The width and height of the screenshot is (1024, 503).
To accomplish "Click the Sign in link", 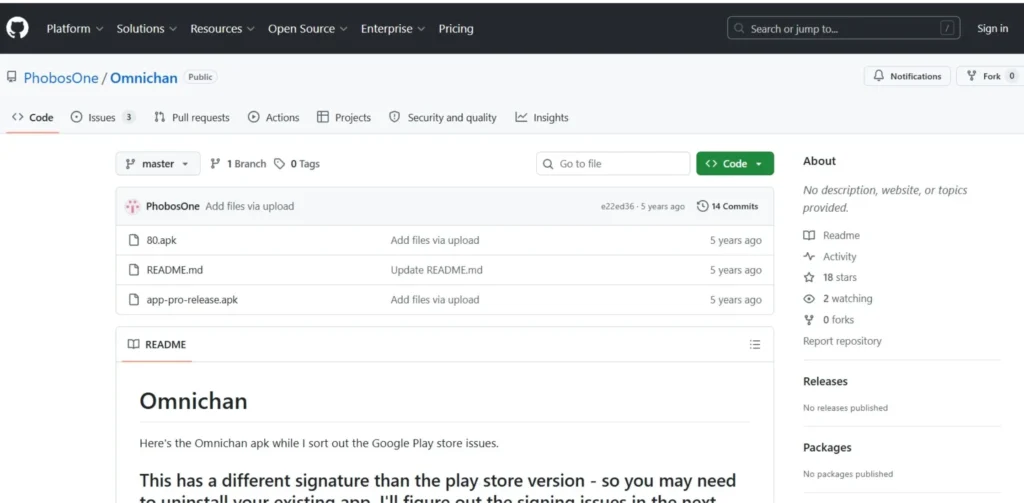I will point(992,28).
